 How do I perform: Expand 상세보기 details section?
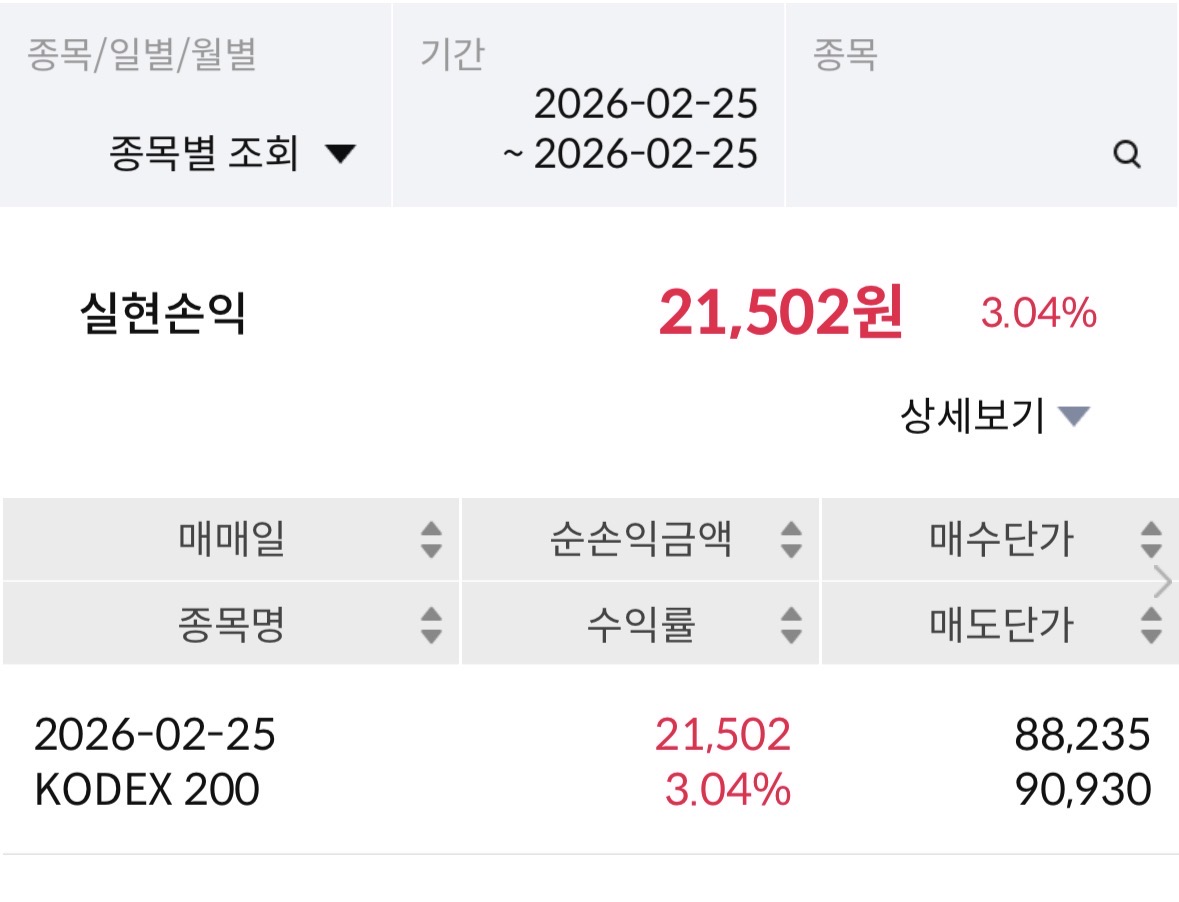[995, 415]
